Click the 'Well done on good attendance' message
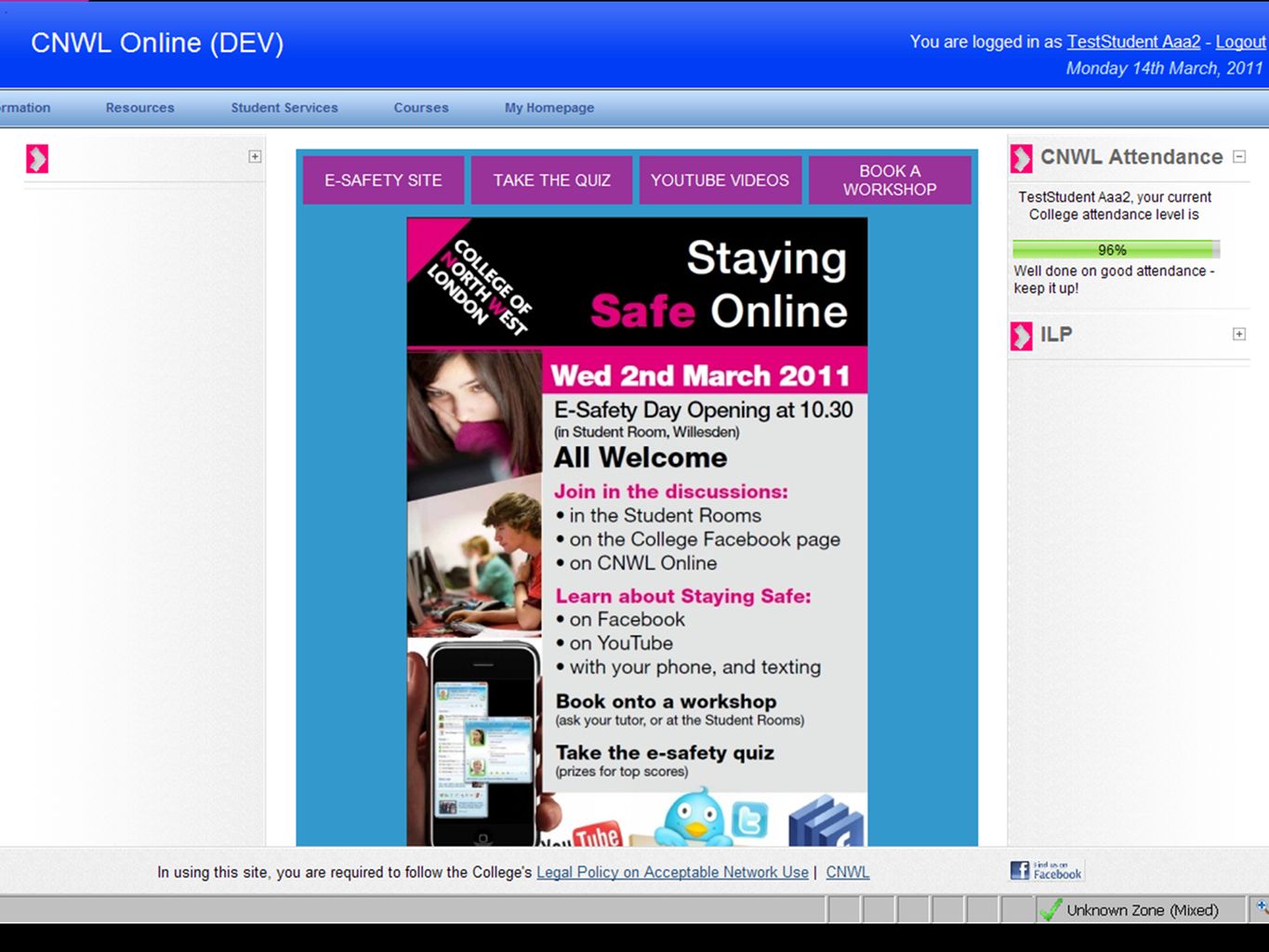The image size is (1269, 952). (1114, 279)
